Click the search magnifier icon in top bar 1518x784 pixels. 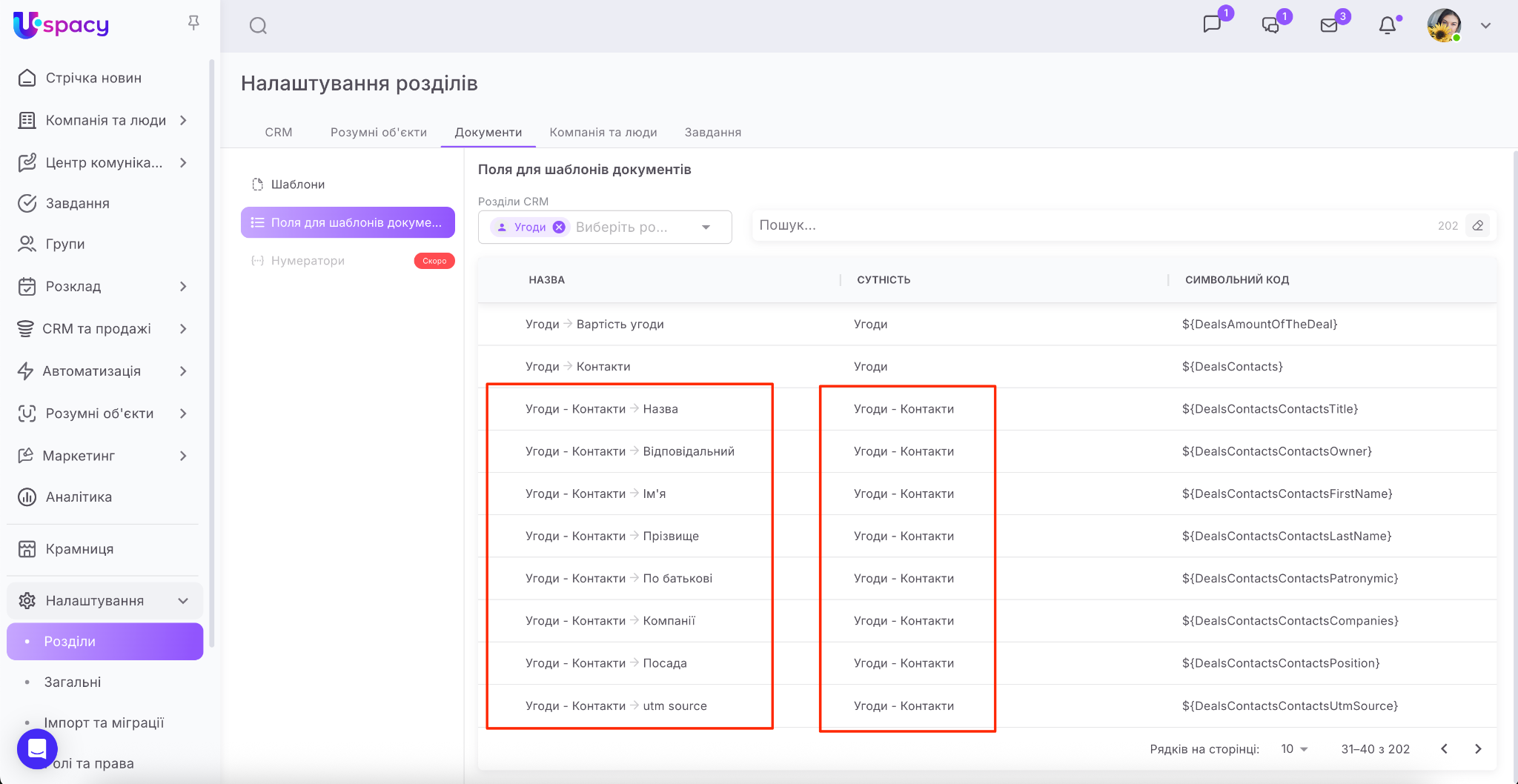click(258, 26)
